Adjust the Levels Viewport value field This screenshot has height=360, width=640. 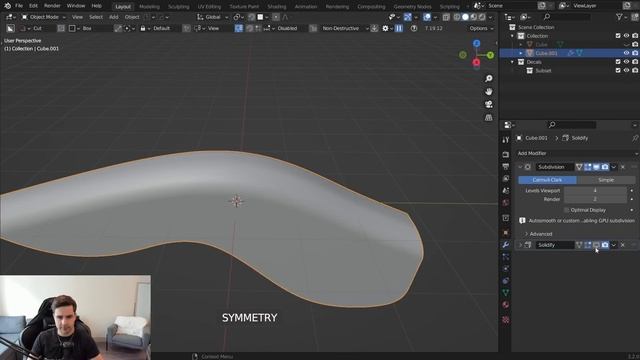point(595,191)
